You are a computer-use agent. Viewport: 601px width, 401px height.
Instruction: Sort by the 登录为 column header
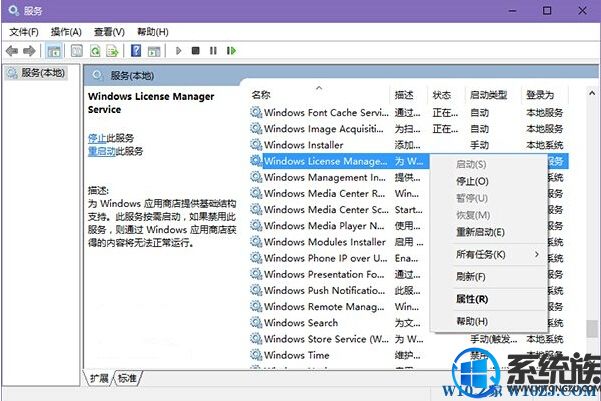click(544, 94)
